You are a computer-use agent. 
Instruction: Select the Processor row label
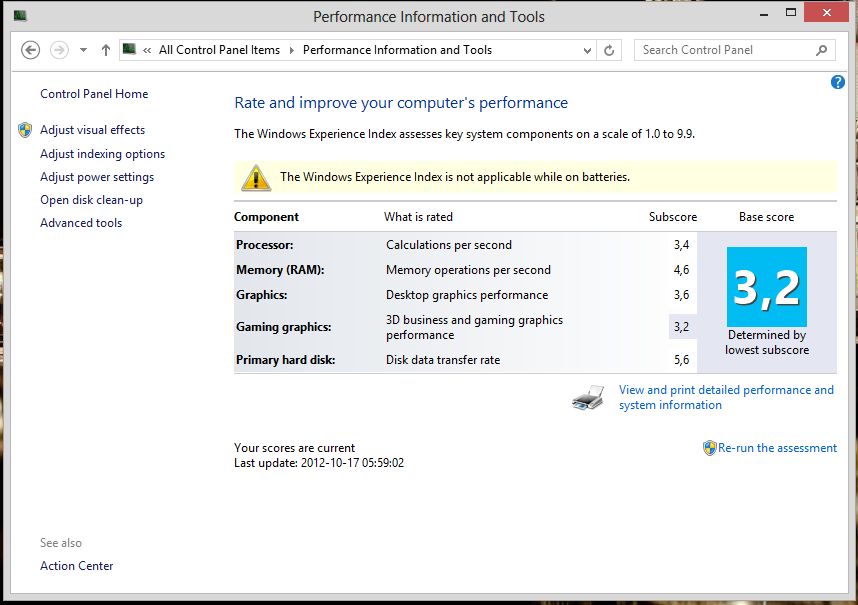pyautogui.click(x=265, y=245)
